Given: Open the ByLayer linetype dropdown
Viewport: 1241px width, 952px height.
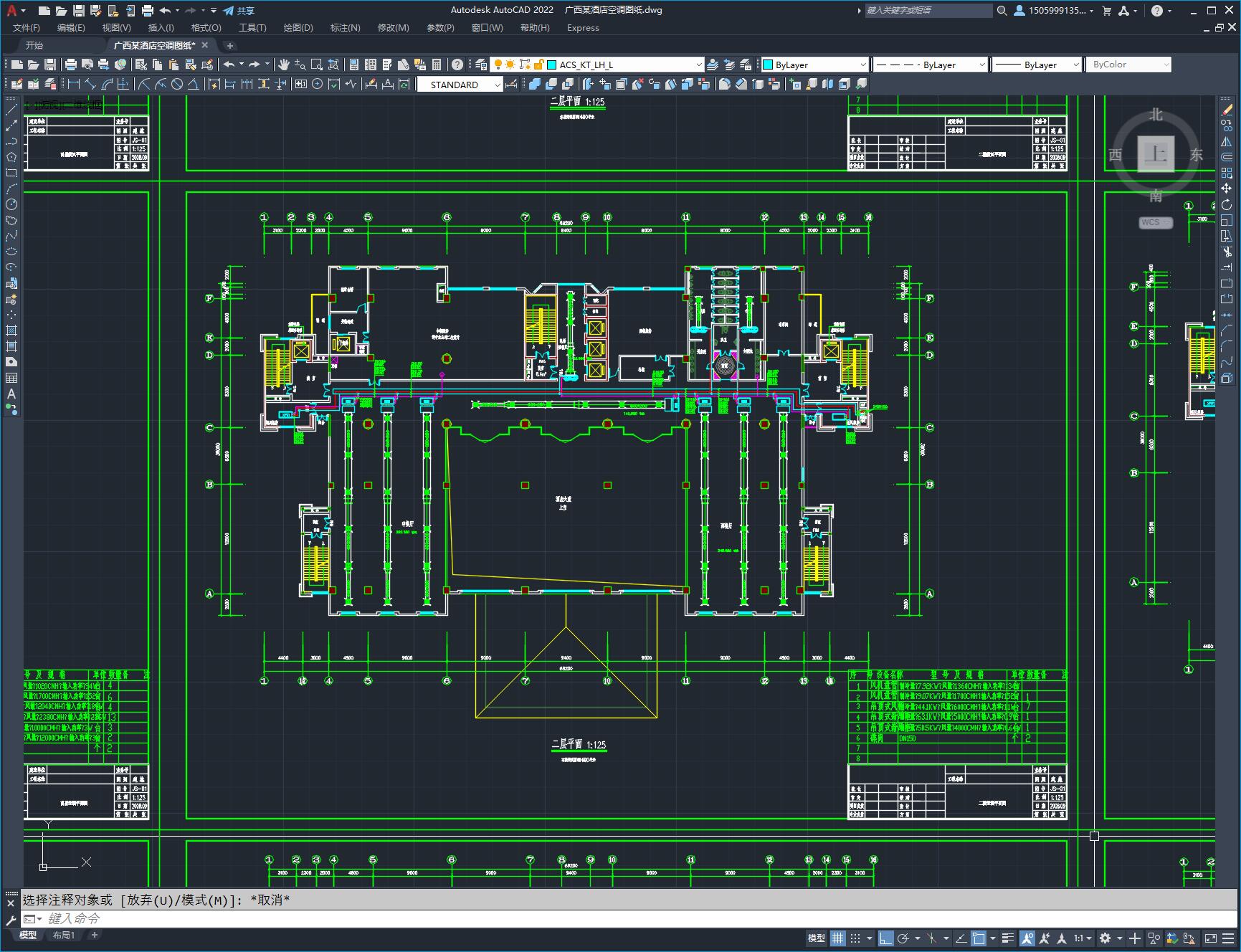Looking at the screenshot, I should click(930, 65).
